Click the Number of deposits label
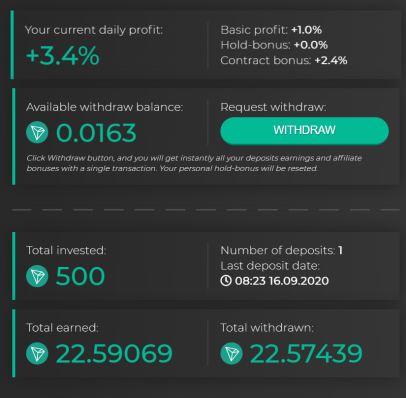 (278, 250)
